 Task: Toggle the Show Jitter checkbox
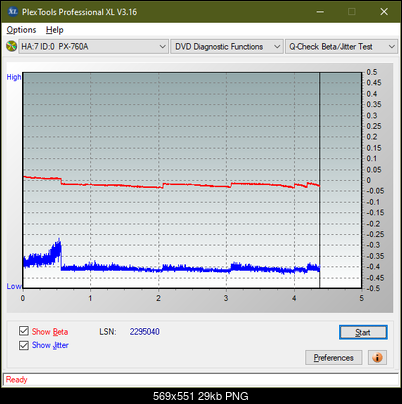24,345
